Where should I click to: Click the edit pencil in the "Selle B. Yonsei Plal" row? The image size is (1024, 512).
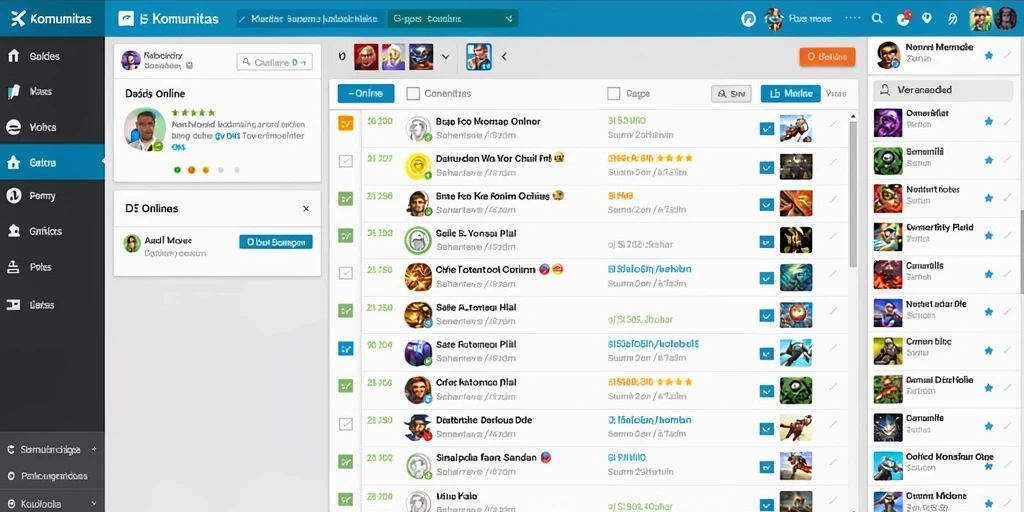click(x=833, y=236)
